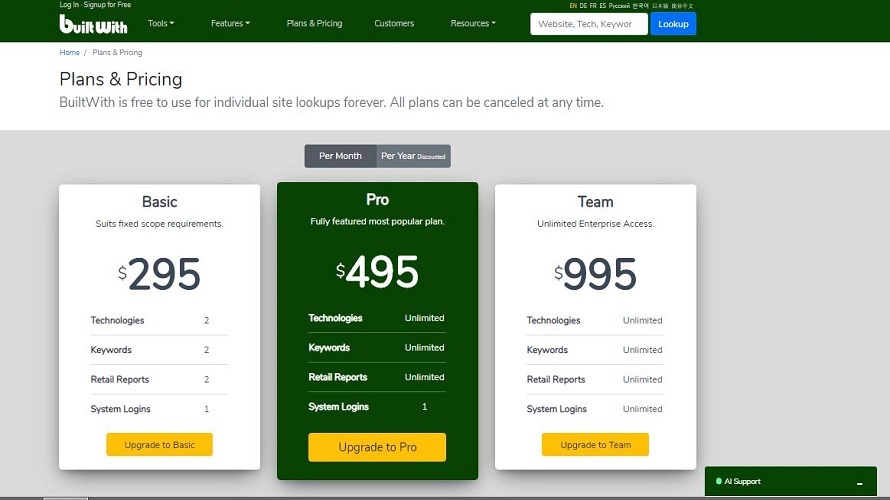Screen dimensions: 890x500
Task: Focus the Website, Tech, Keyword search field
Action: pos(589,24)
